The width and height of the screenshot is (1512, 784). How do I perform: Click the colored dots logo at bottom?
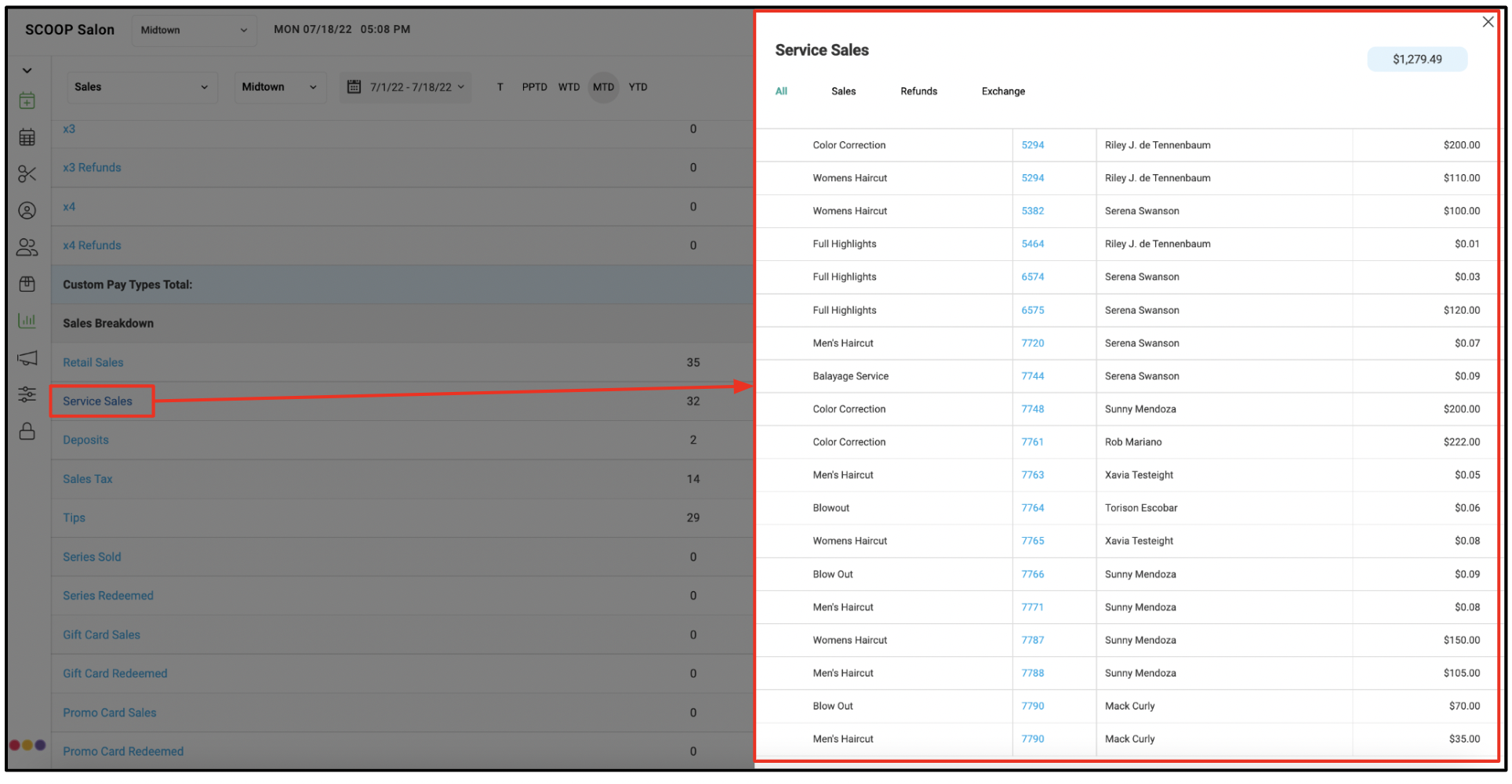click(x=27, y=745)
